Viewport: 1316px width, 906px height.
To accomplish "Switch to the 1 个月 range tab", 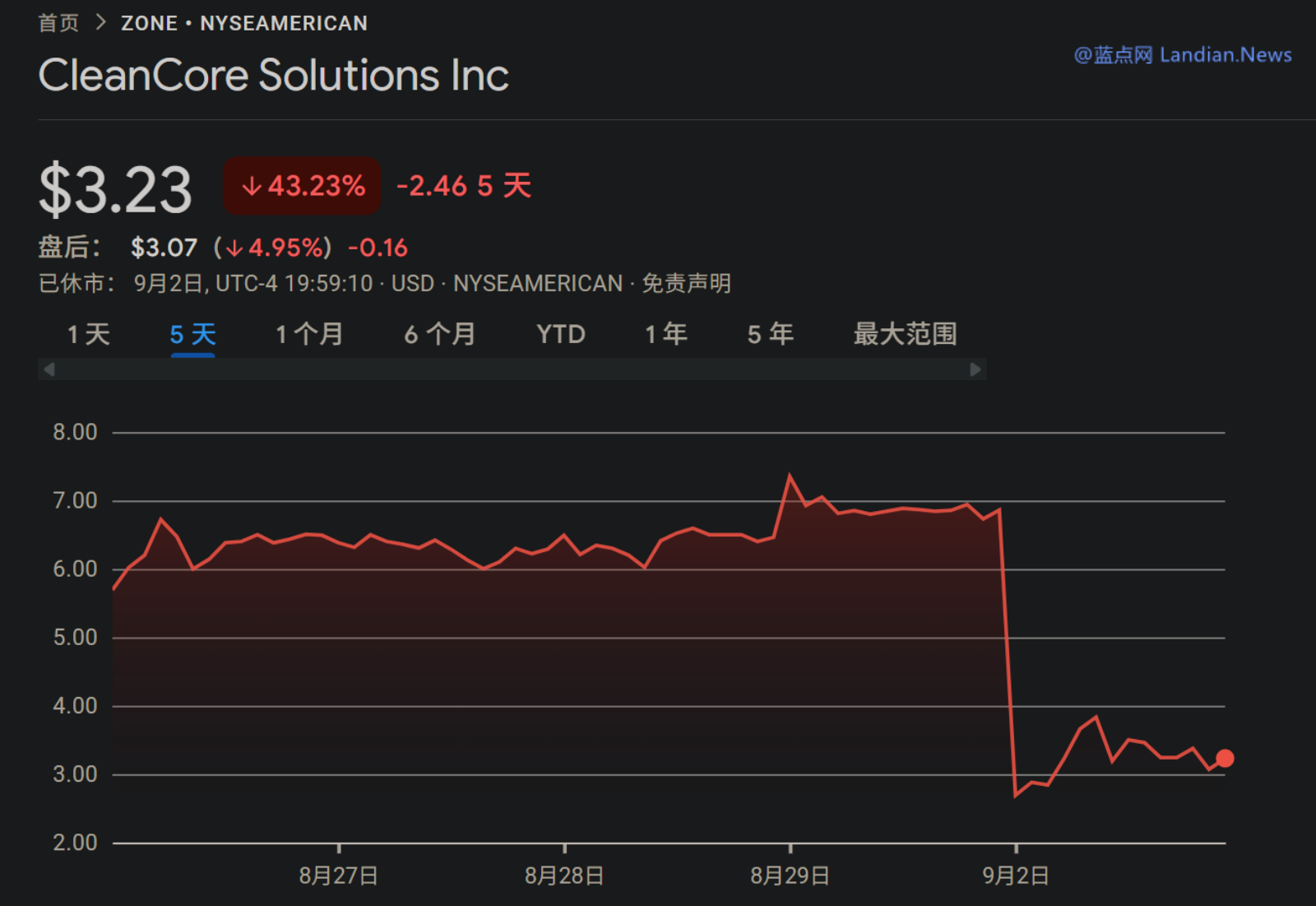I will pos(309,334).
